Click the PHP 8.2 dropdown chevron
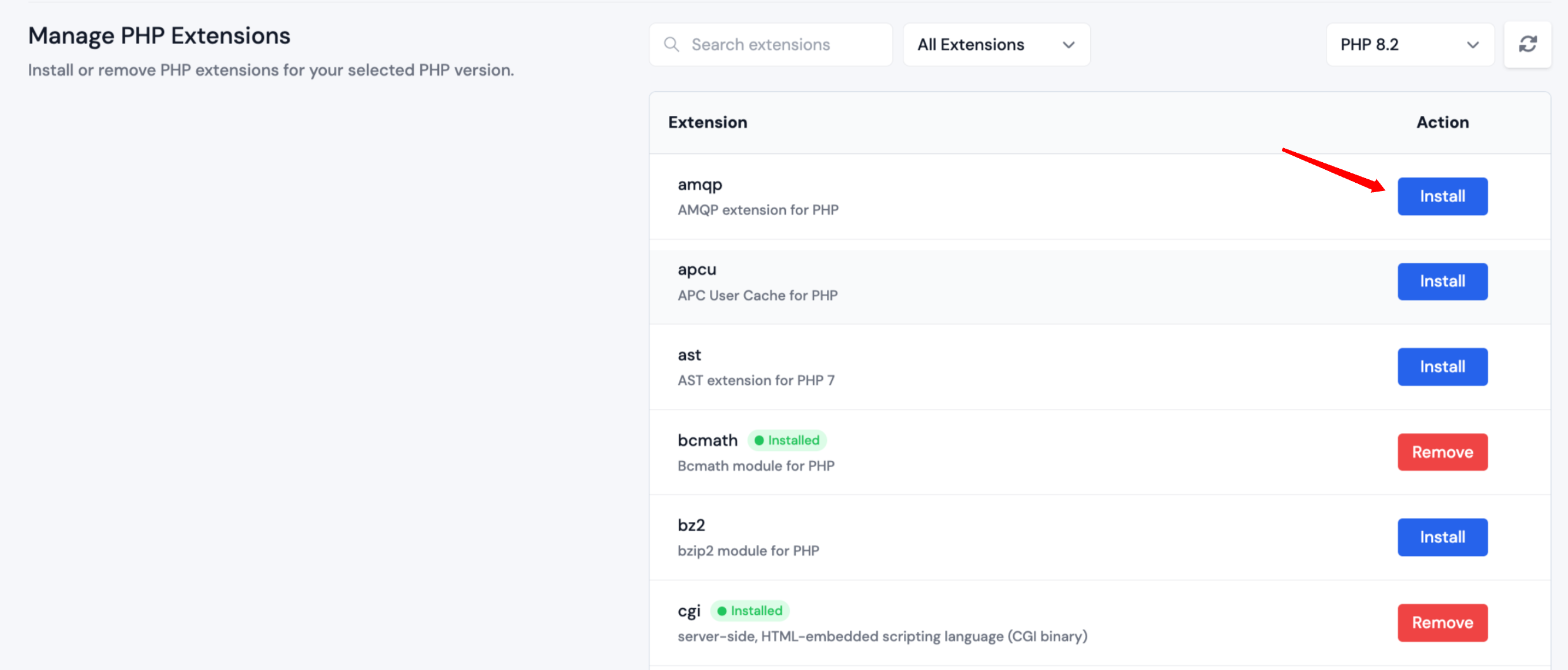1568x670 pixels. point(1473,45)
